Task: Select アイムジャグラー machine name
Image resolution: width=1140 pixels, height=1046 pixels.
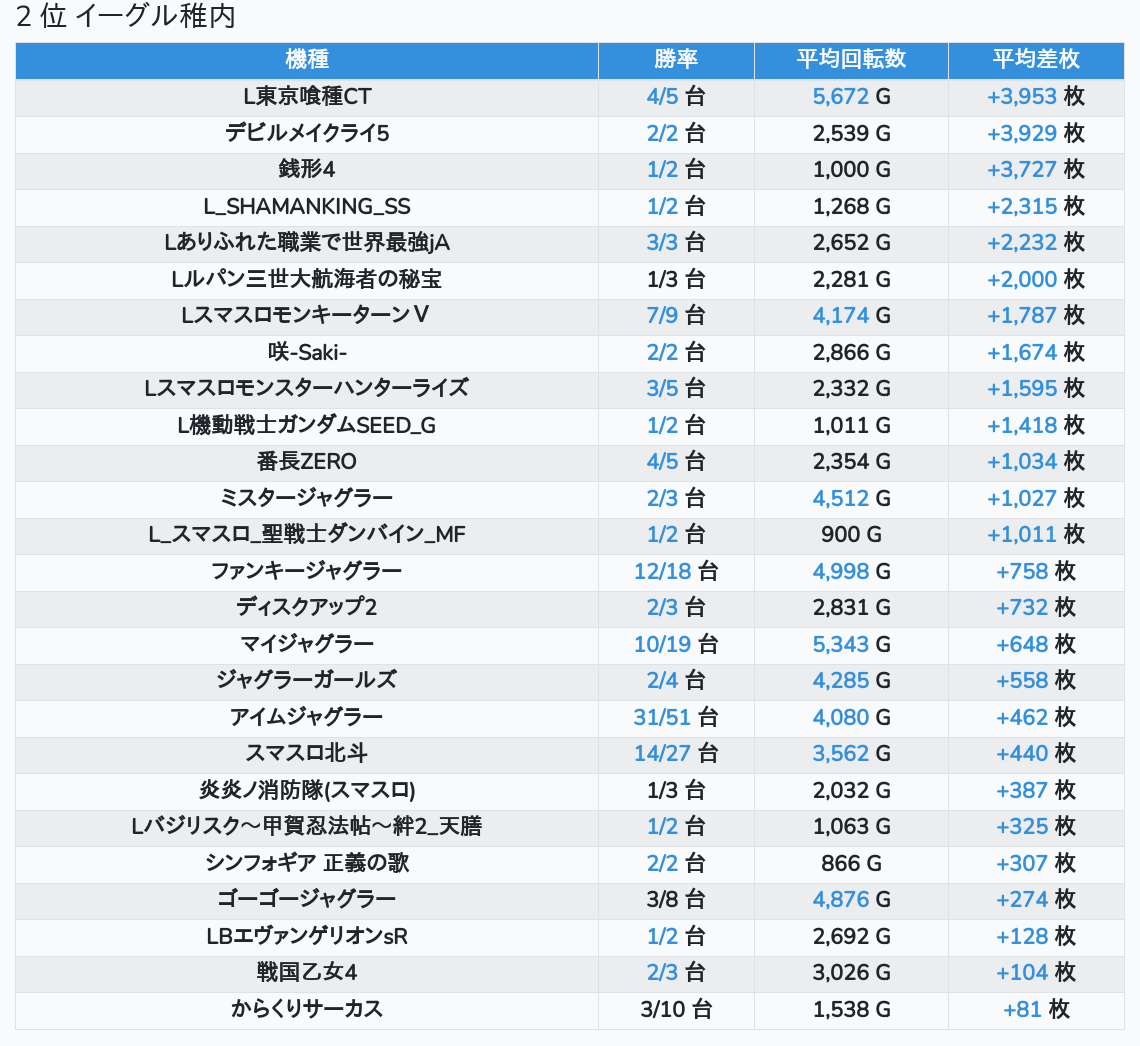Action: (x=307, y=717)
